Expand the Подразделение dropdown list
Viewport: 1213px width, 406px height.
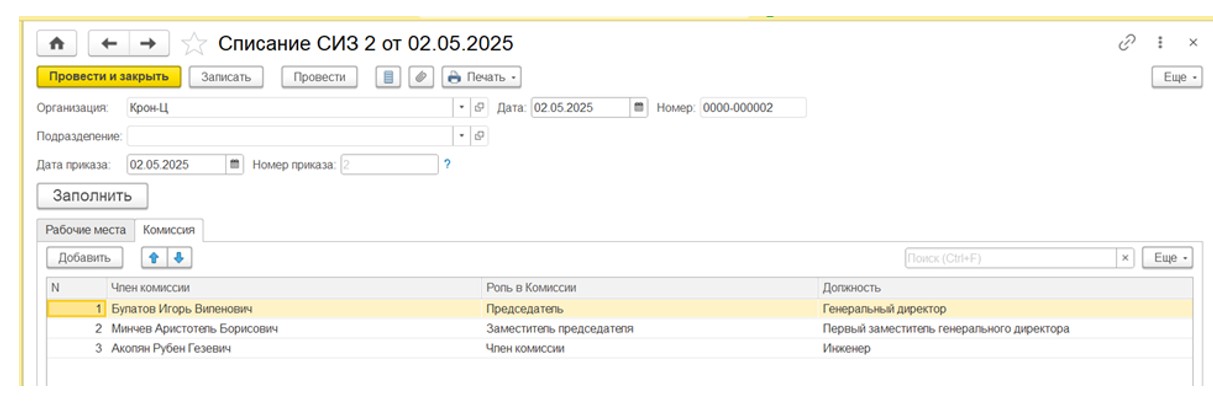(x=462, y=136)
